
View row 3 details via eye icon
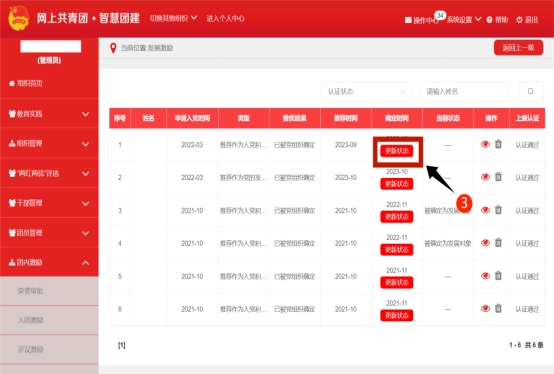(x=485, y=210)
